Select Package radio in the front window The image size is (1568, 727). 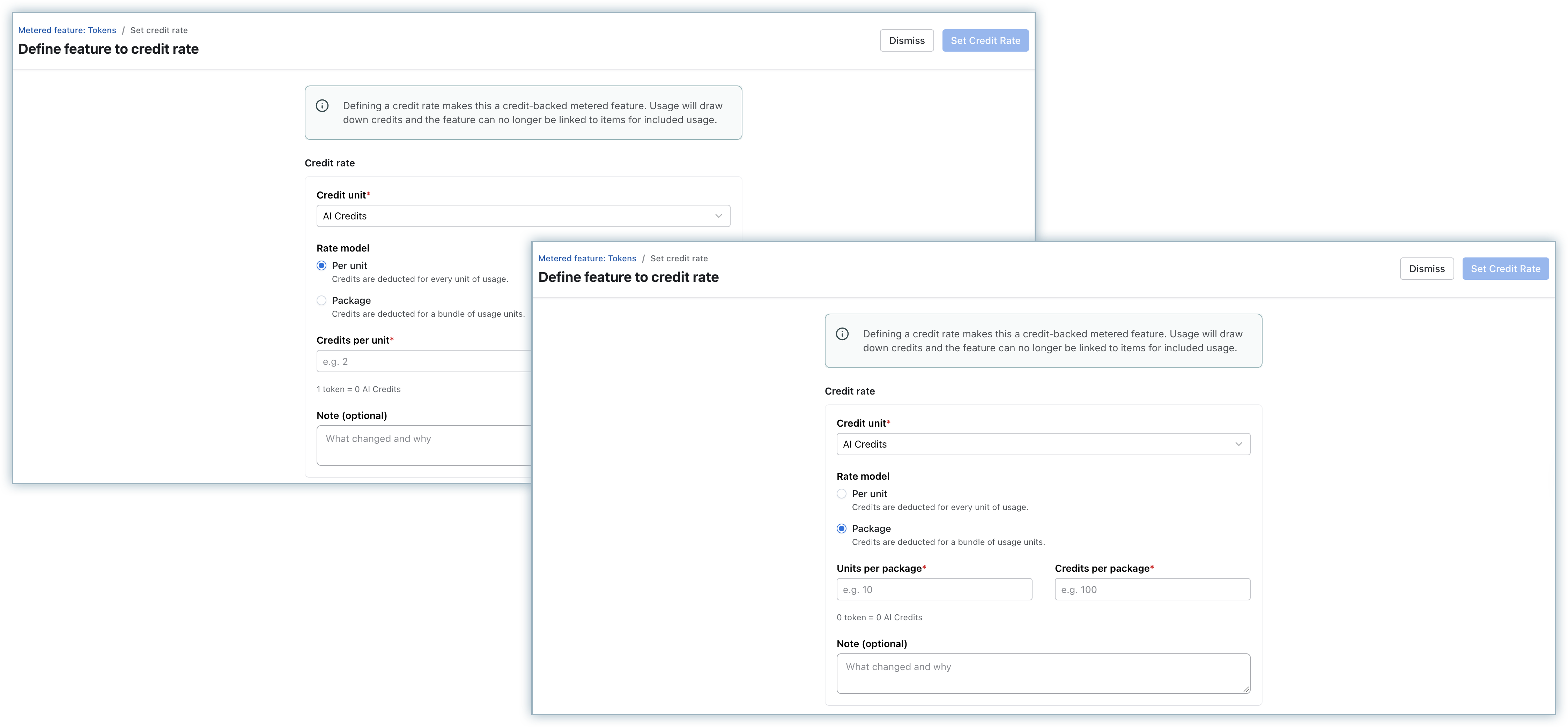841,529
